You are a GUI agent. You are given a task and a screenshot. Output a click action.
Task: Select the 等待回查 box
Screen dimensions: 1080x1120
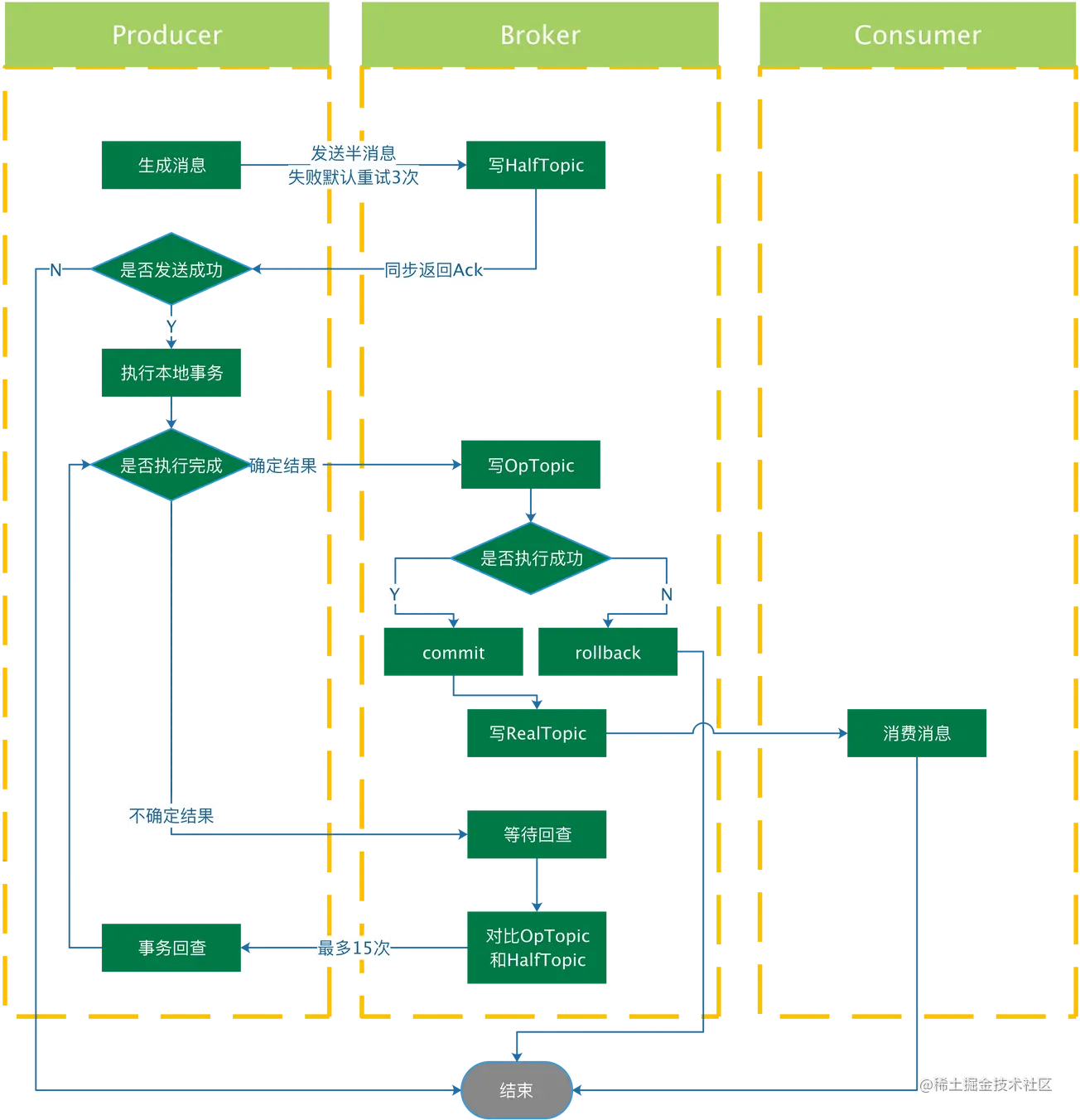pos(537,834)
